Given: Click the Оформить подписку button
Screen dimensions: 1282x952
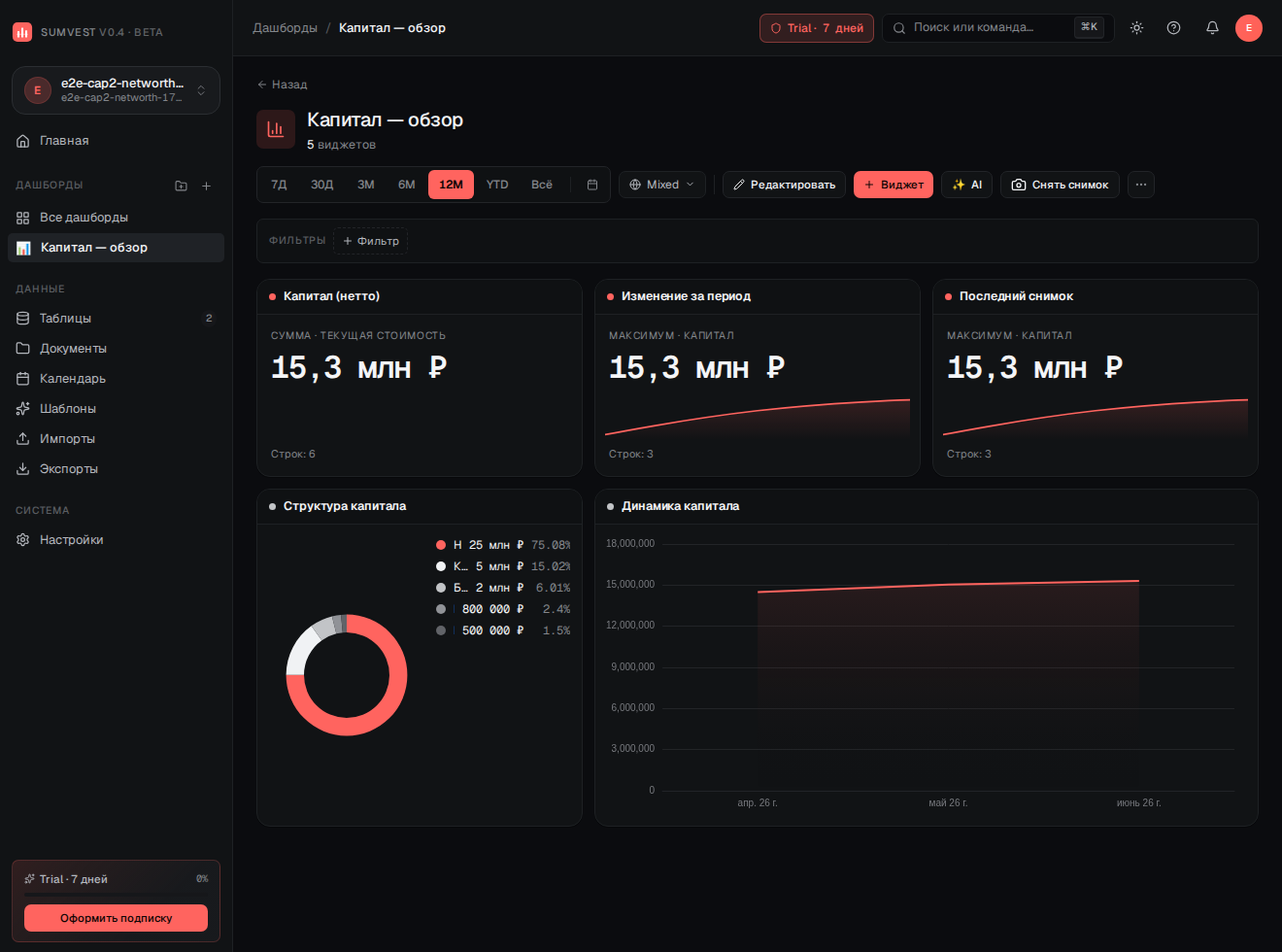Looking at the screenshot, I should click(x=116, y=918).
